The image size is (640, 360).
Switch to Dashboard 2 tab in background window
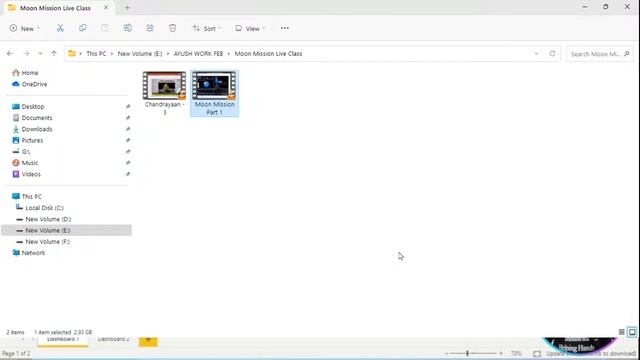coord(113,340)
